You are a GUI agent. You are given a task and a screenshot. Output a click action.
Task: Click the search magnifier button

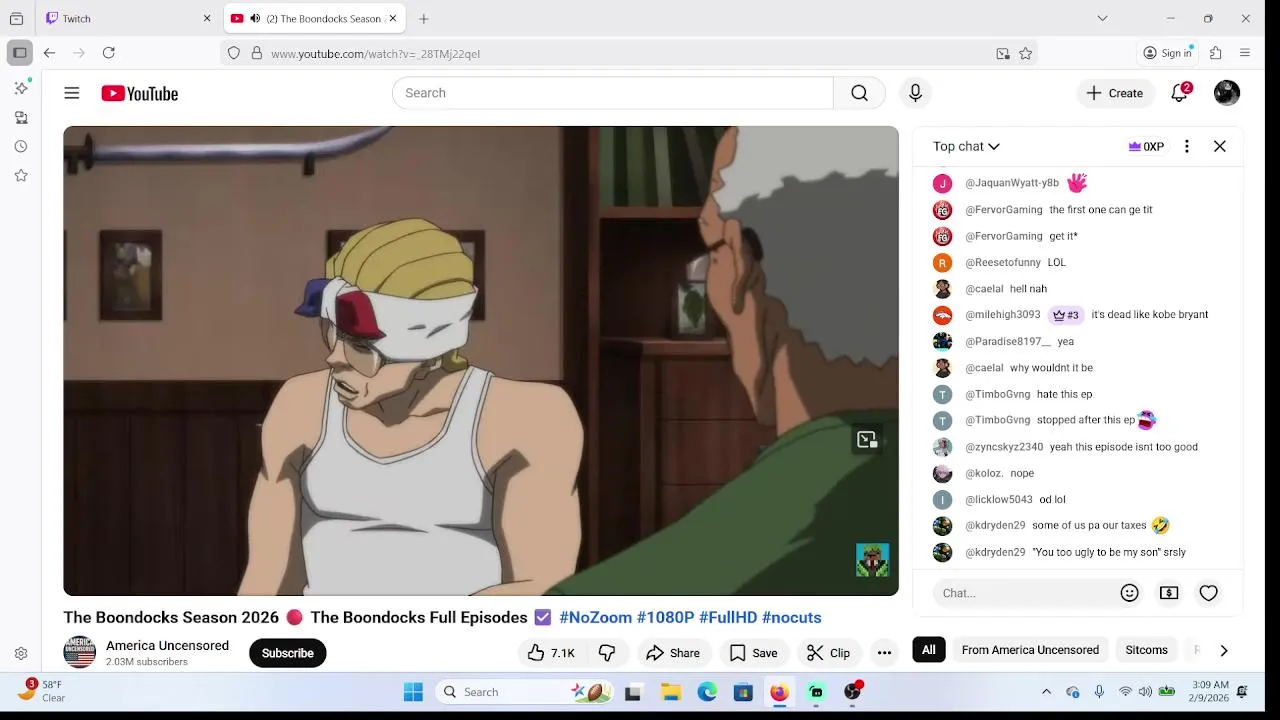click(859, 93)
